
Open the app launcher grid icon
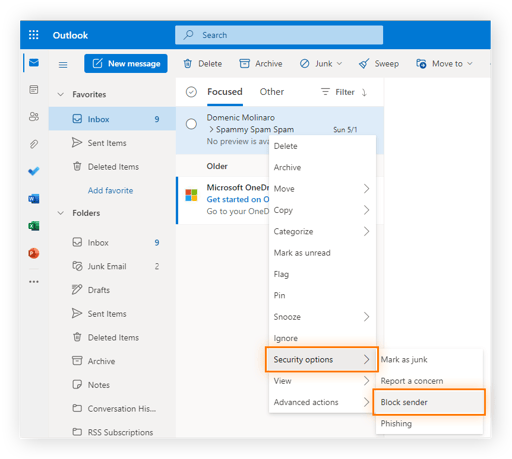click(34, 35)
